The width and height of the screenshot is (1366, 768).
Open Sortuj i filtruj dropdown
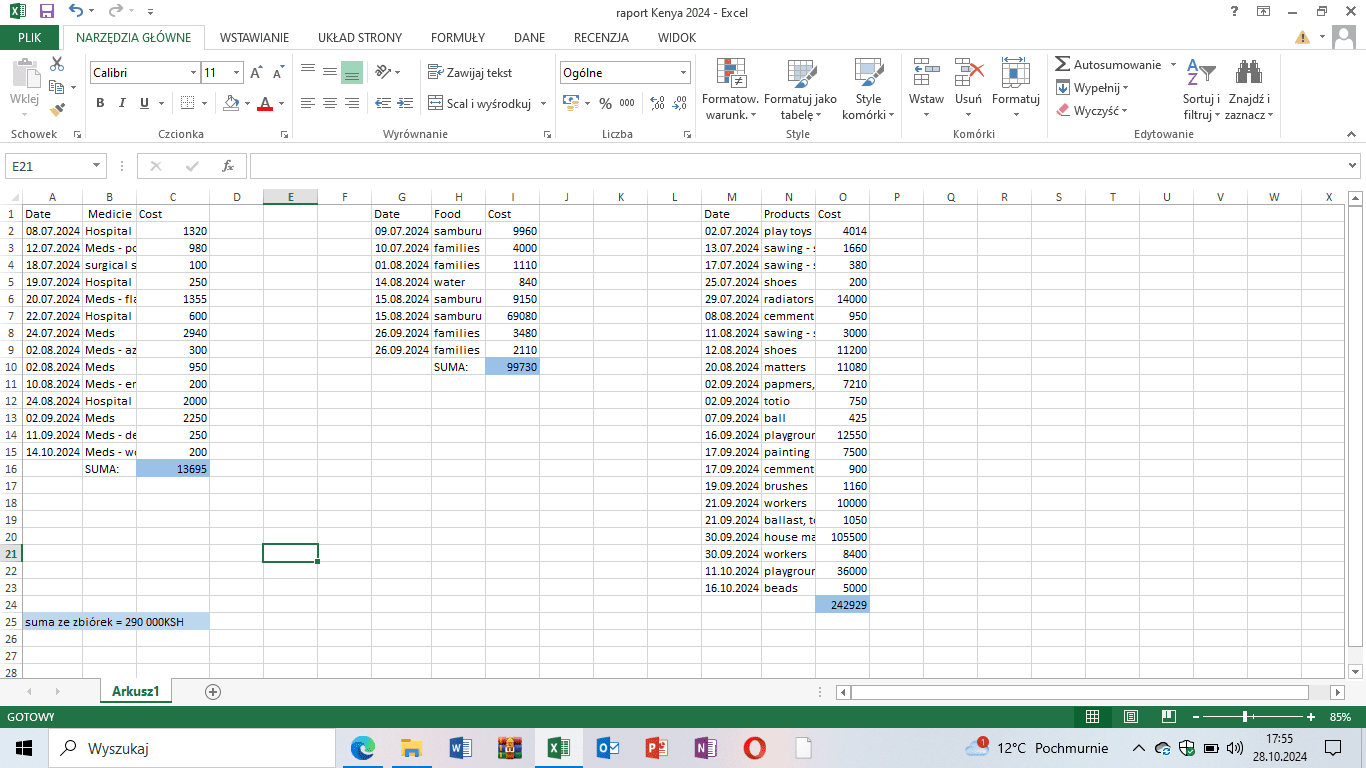(1200, 89)
